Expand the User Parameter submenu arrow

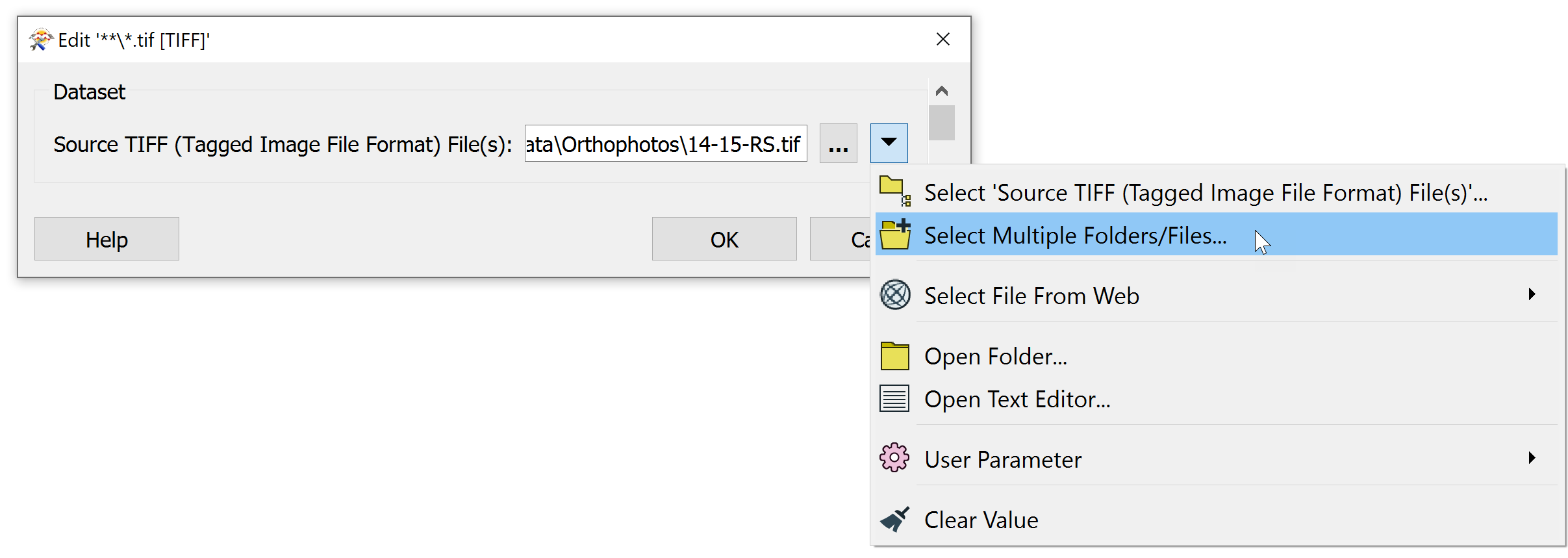click(1533, 458)
